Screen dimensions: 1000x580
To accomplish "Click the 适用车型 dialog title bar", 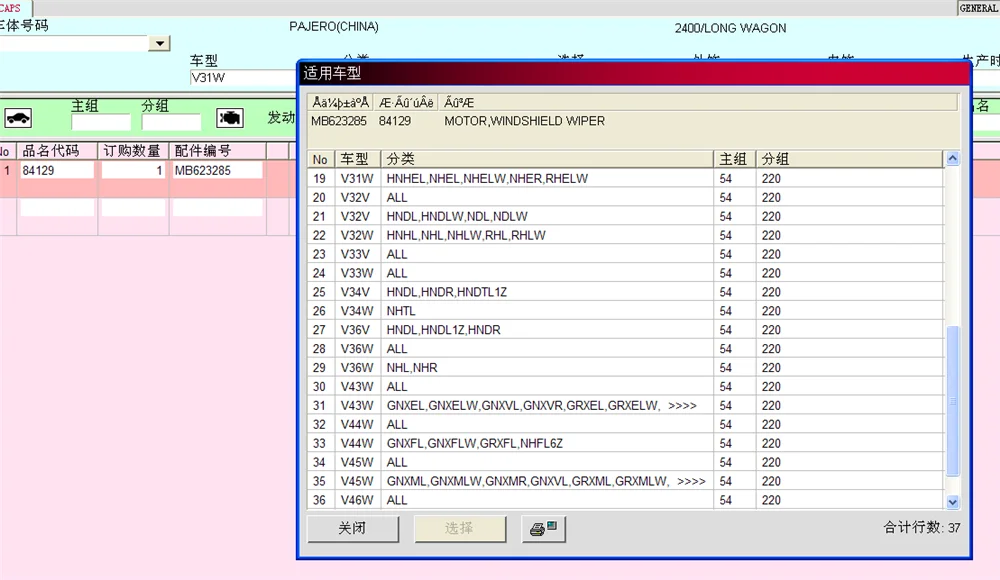I will tap(634, 73).
